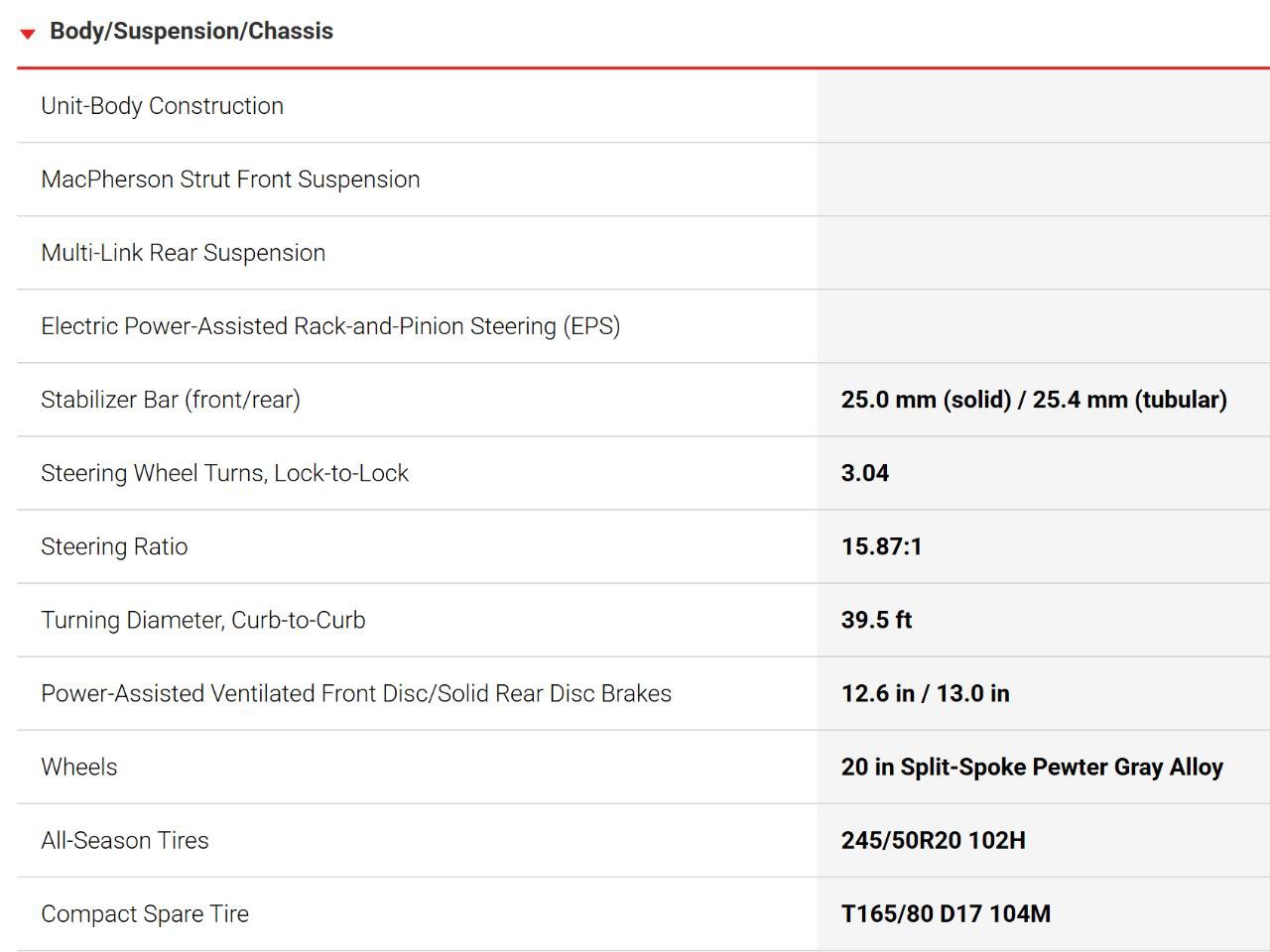Select the 12.6 in / 13.0 in value
Image resolution: width=1270 pixels, height=952 pixels.
tap(926, 693)
